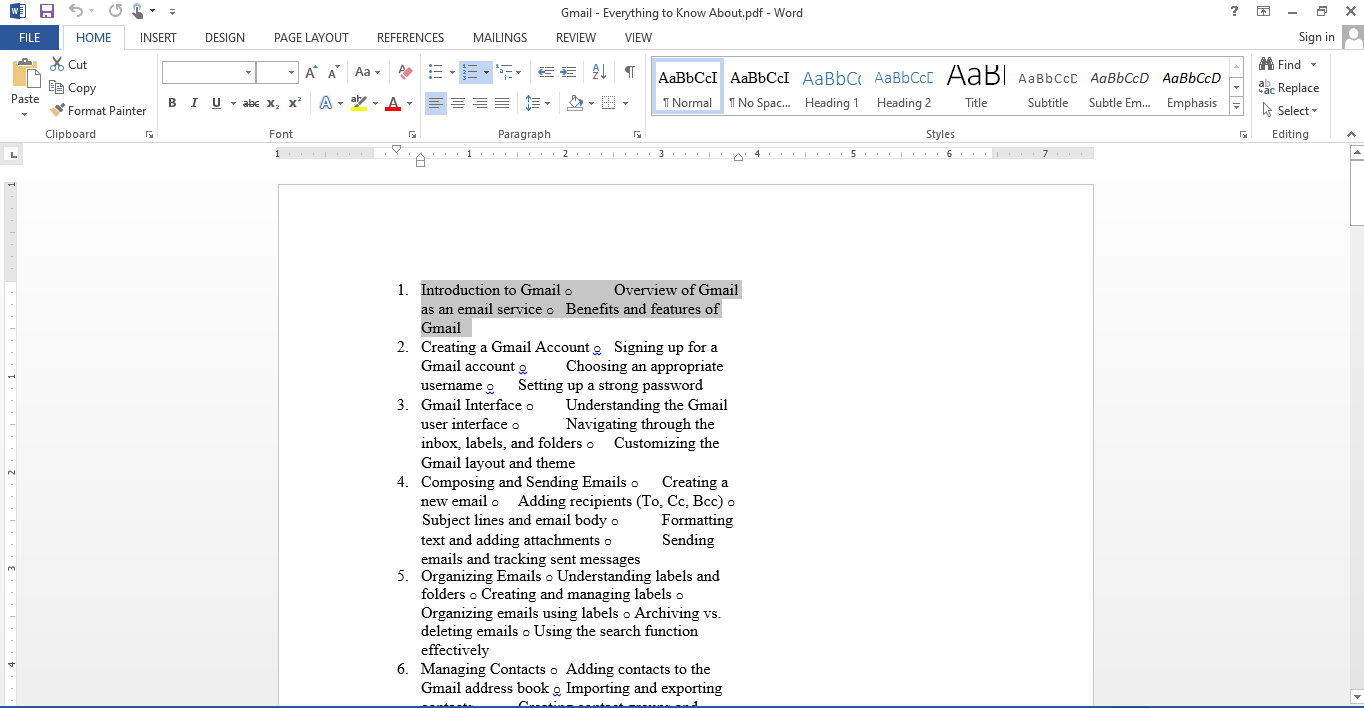The image size is (1364, 708).
Task: Click the Shading paint bucket
Action: point(575,103)
